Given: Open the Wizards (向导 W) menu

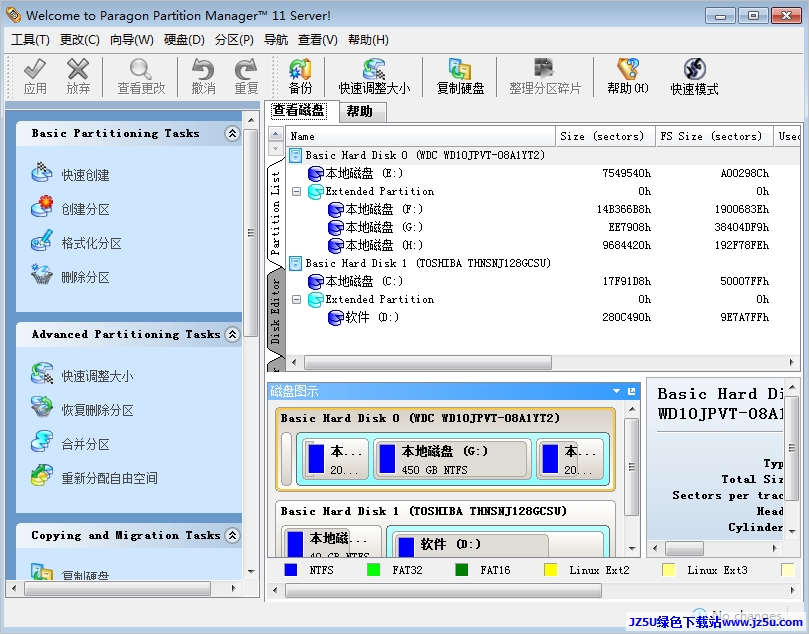Looking at the screenshot, I should click(x=132, y=40).
